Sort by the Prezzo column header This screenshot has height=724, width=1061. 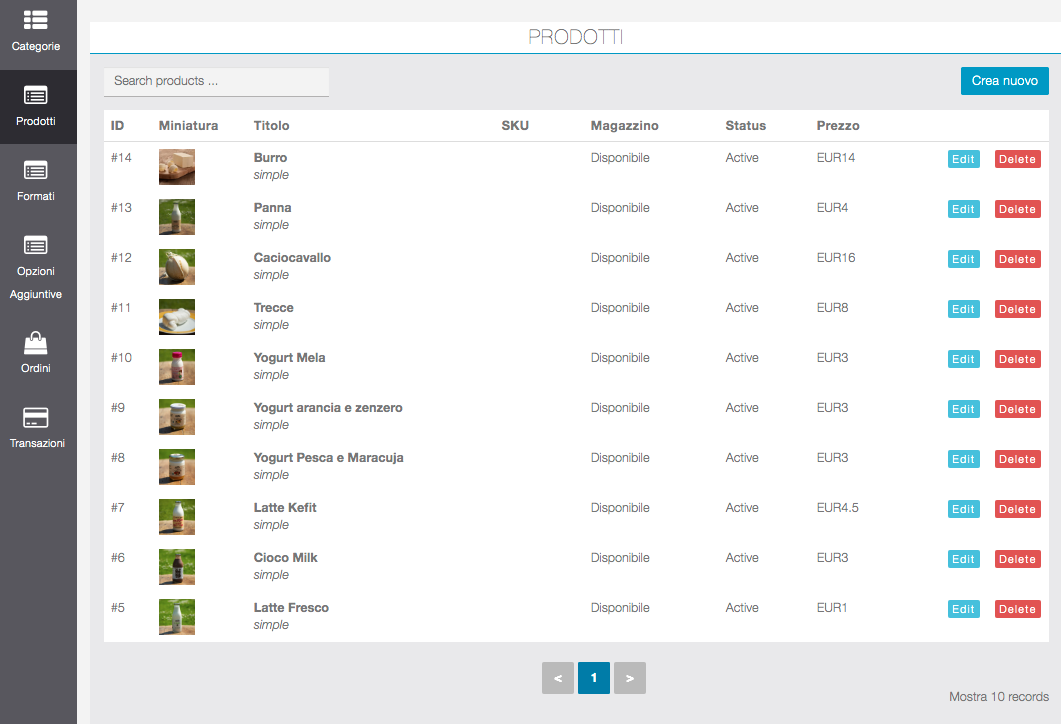pos(838,126)
